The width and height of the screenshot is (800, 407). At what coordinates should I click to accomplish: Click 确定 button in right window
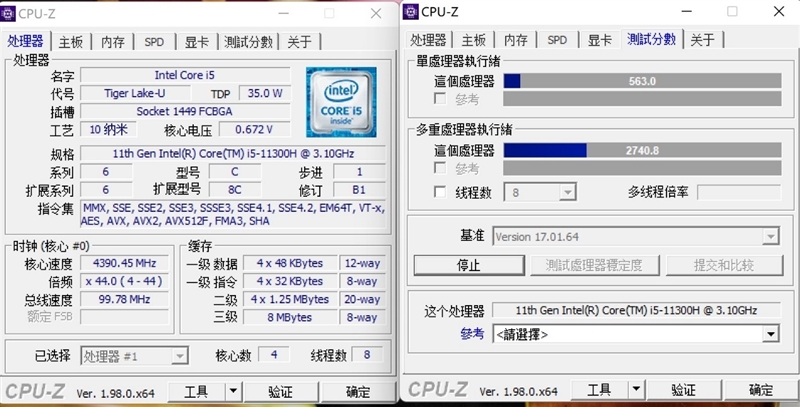(x=761, y=390)
